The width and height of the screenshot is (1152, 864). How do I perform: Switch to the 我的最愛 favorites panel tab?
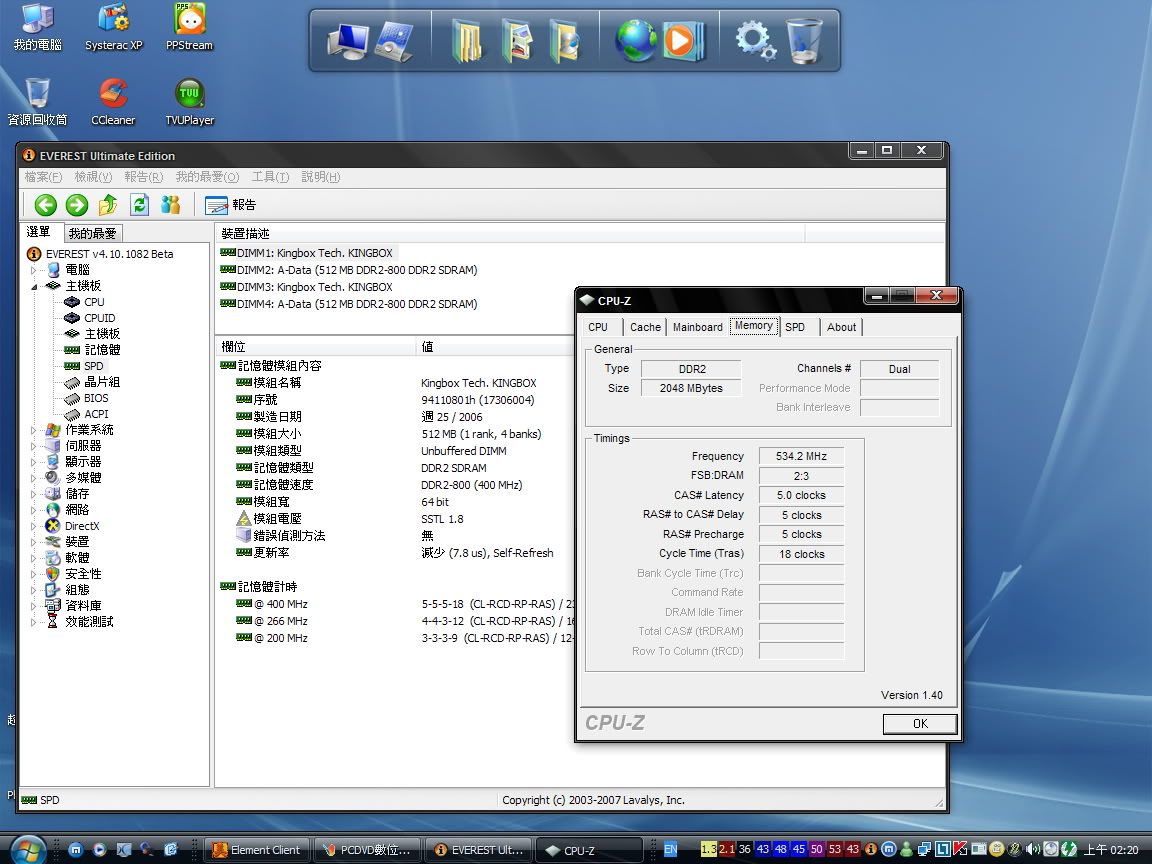coord(92,233)
